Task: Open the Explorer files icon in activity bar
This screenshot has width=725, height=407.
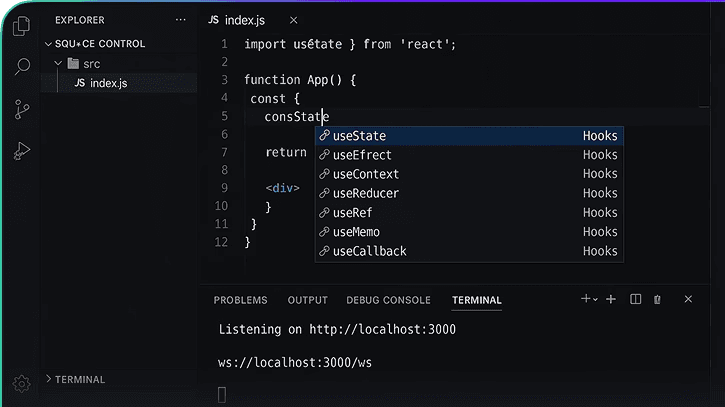Action: click(21, 26)
